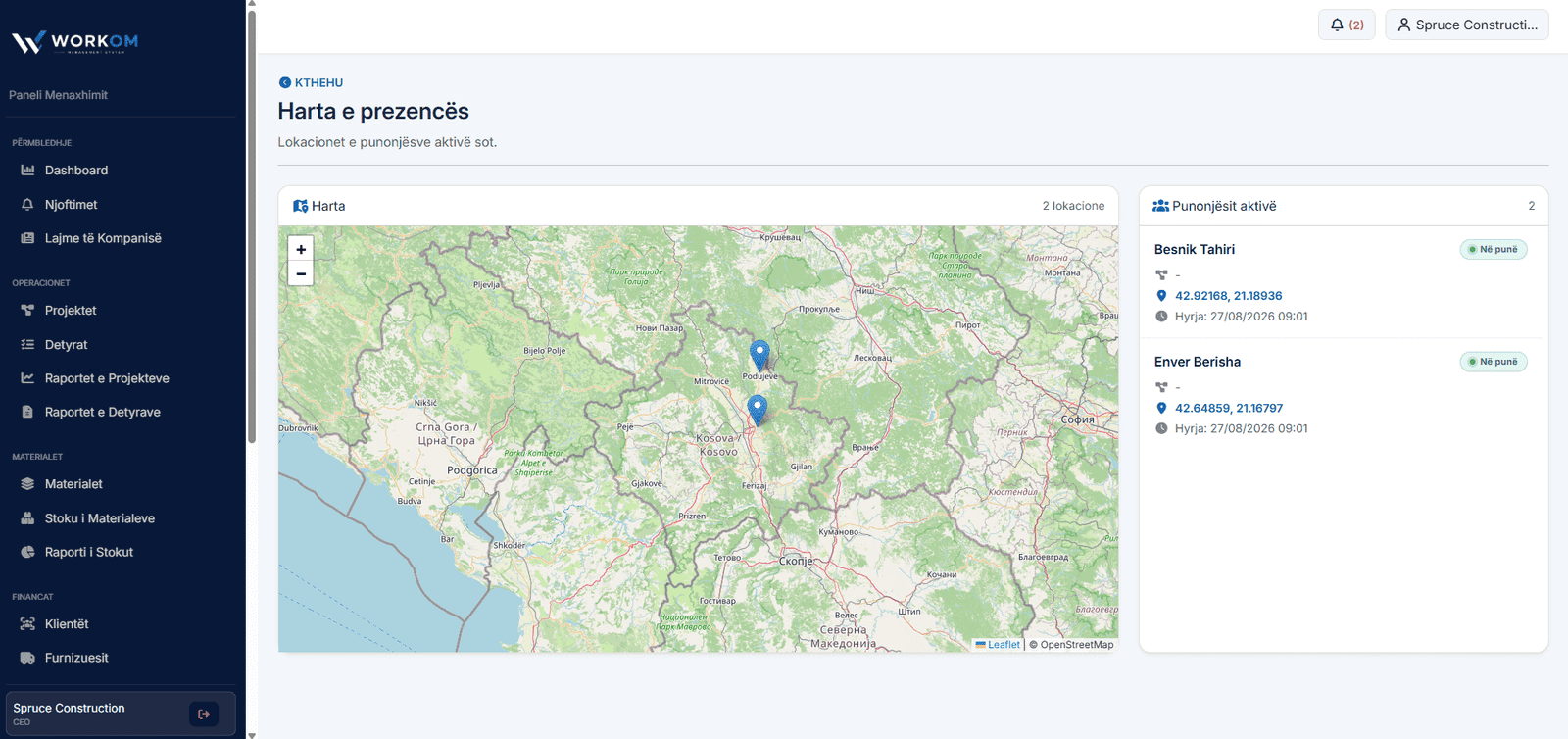Select employee name Enver Berisha
This screenshot has height=739, width=1568.
[1198, 362]
